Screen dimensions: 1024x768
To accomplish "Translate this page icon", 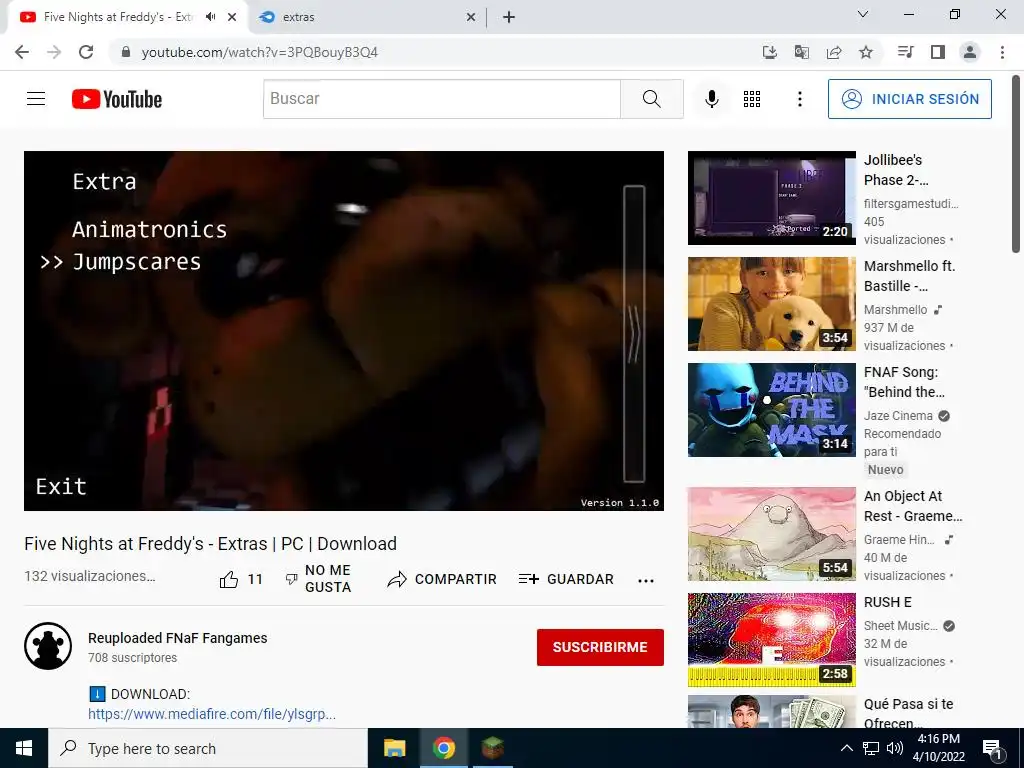I will pyautogui.click(x=802, y=52).
